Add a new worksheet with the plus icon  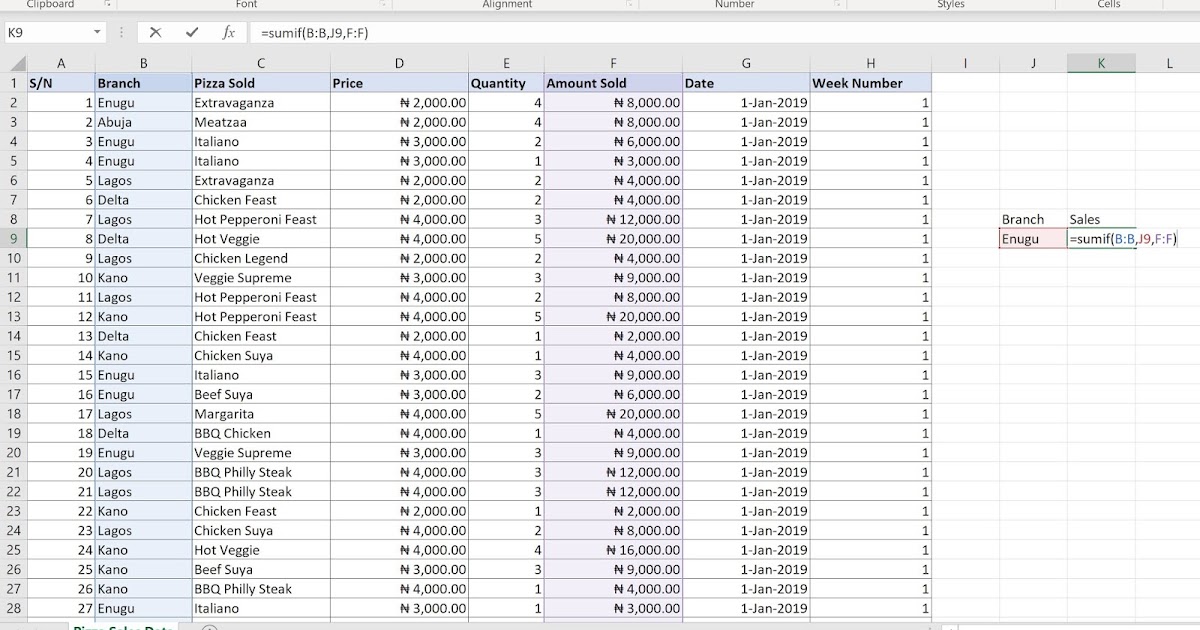click(x=208, y=626)
